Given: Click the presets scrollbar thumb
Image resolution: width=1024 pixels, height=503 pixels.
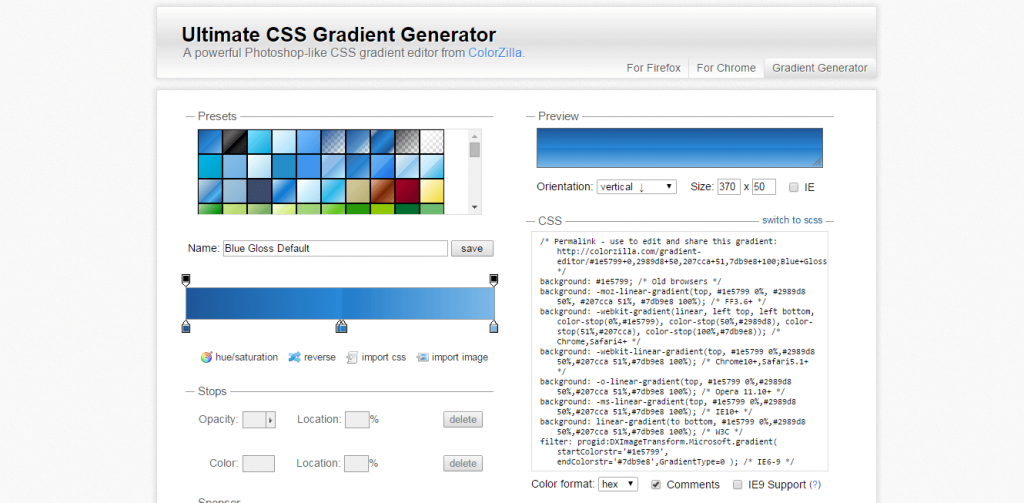Looking at the screenshot, I should (475, 150).
